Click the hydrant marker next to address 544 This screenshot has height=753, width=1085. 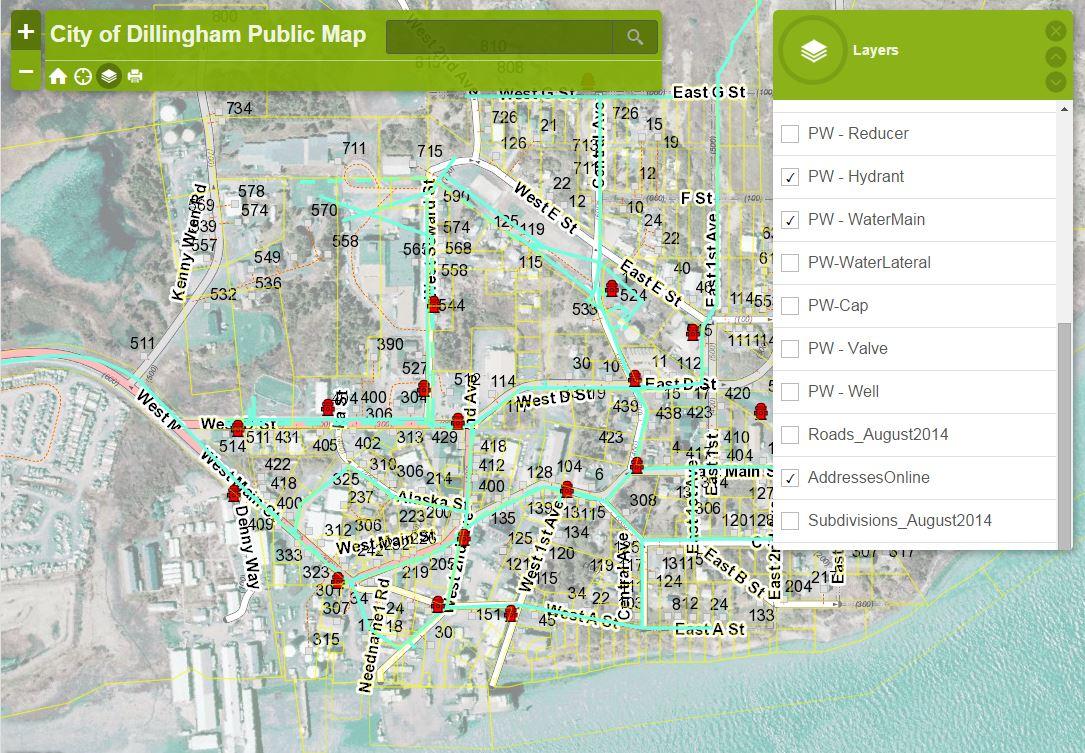point(434,304)
